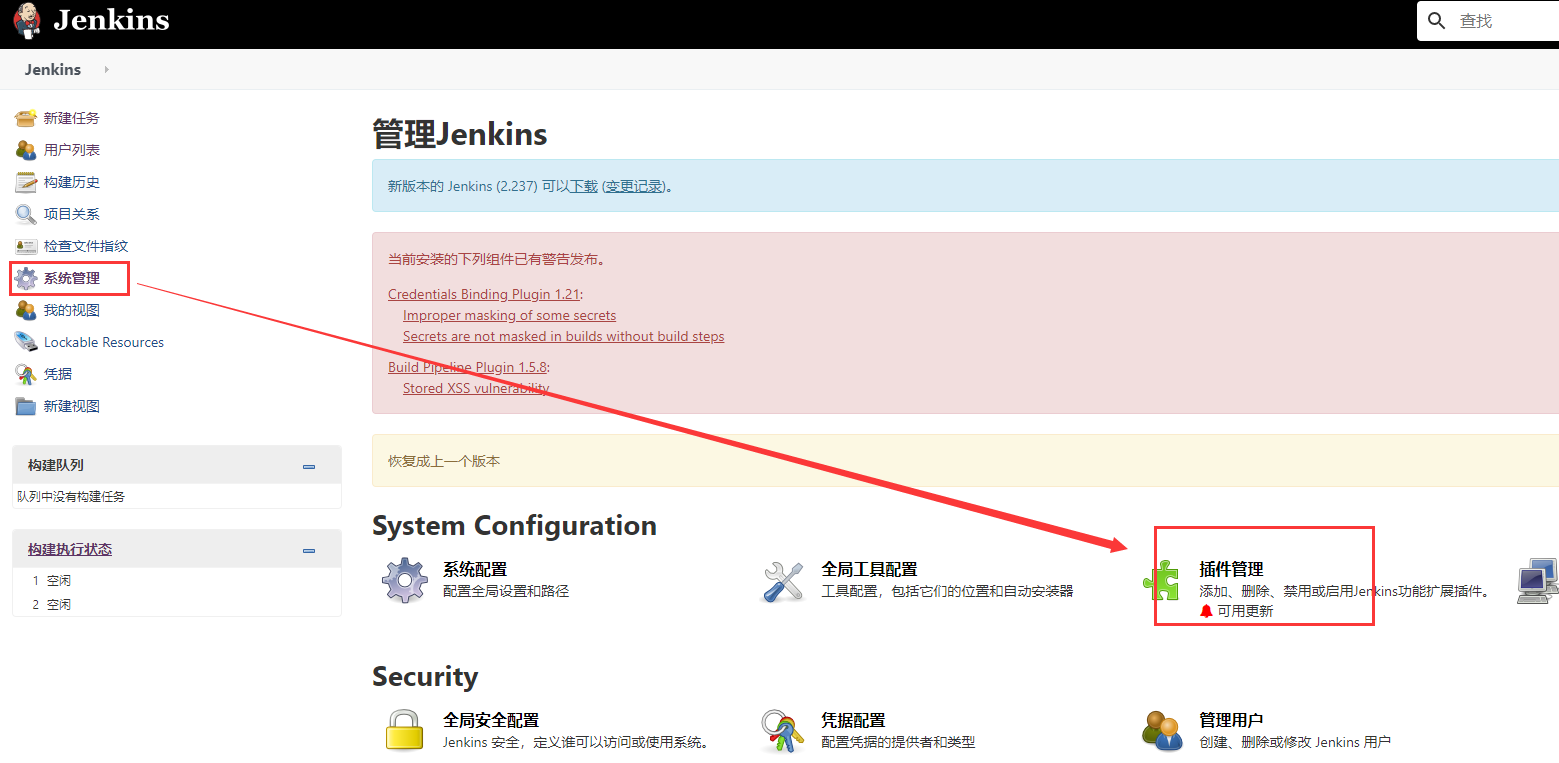
Task: Click the 系统配置 gear icon
Action: [405, 580]
